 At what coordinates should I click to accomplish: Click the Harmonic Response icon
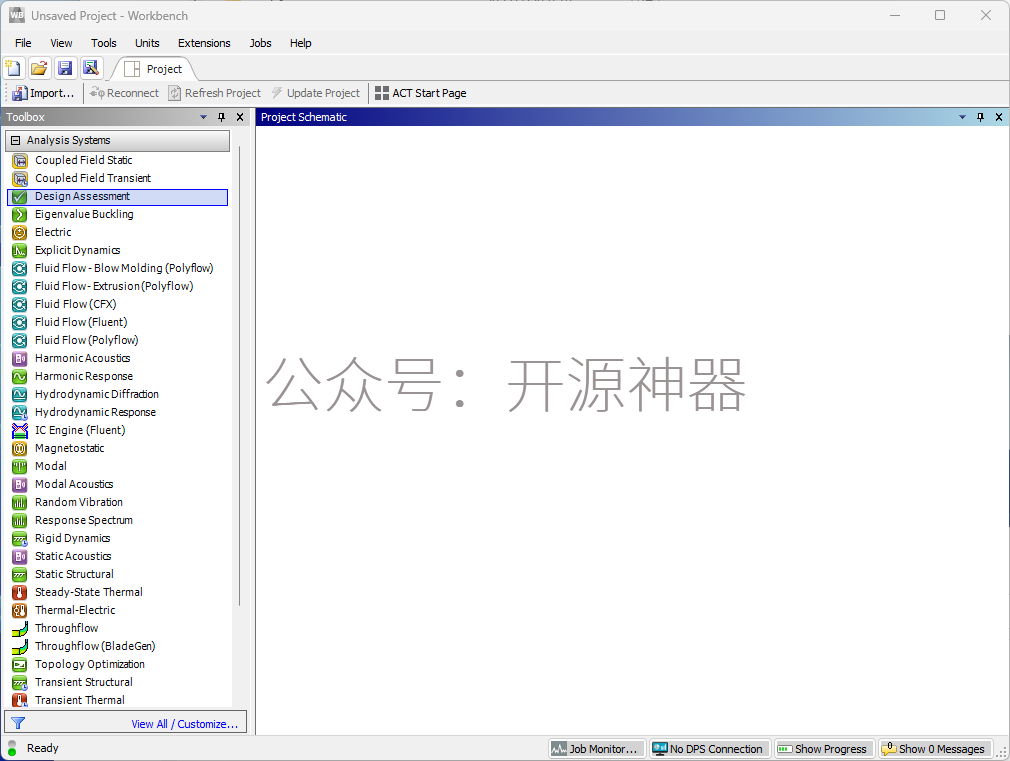click(20, 377)
